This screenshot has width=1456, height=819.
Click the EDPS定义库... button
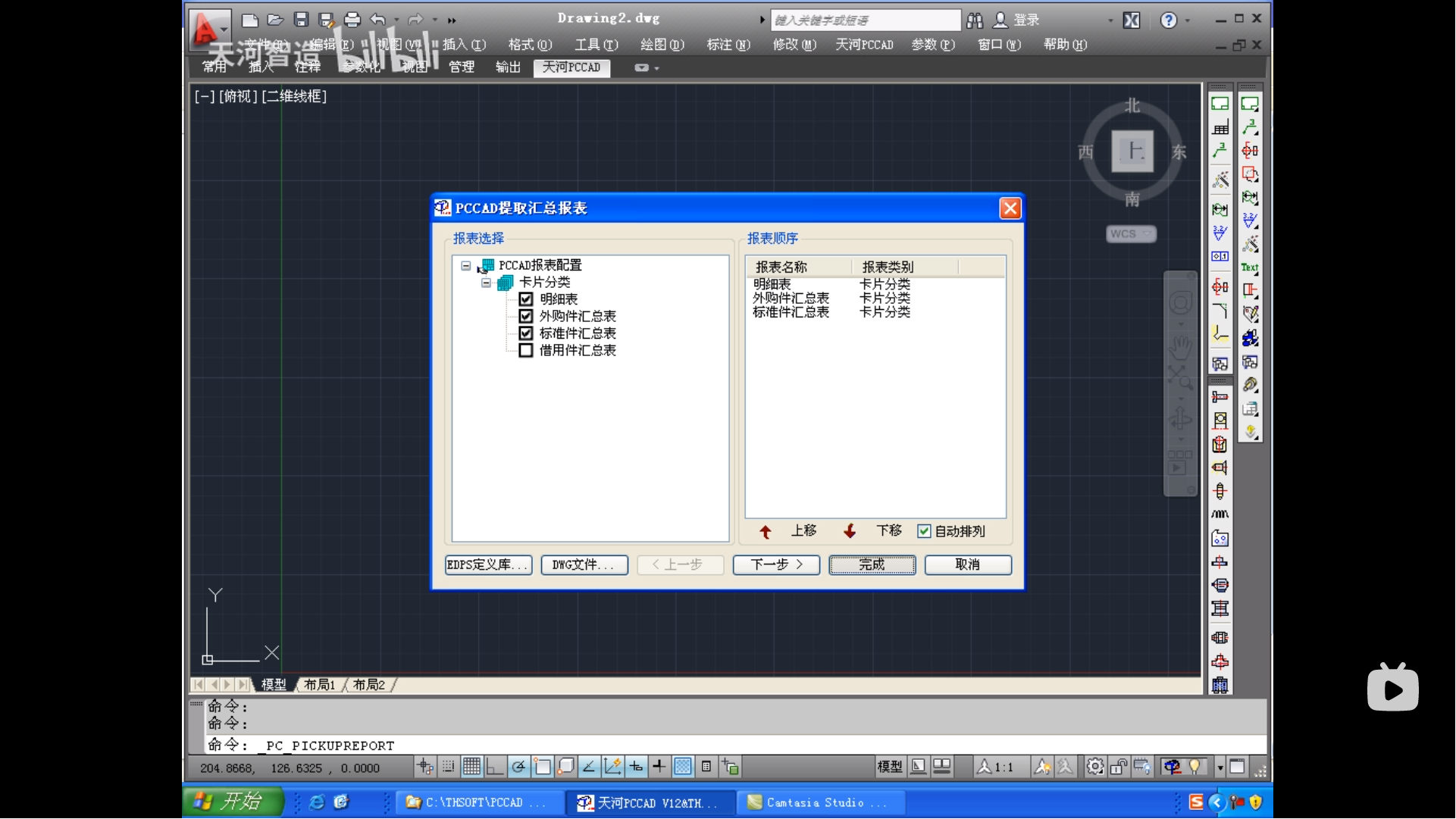(488, 565)
